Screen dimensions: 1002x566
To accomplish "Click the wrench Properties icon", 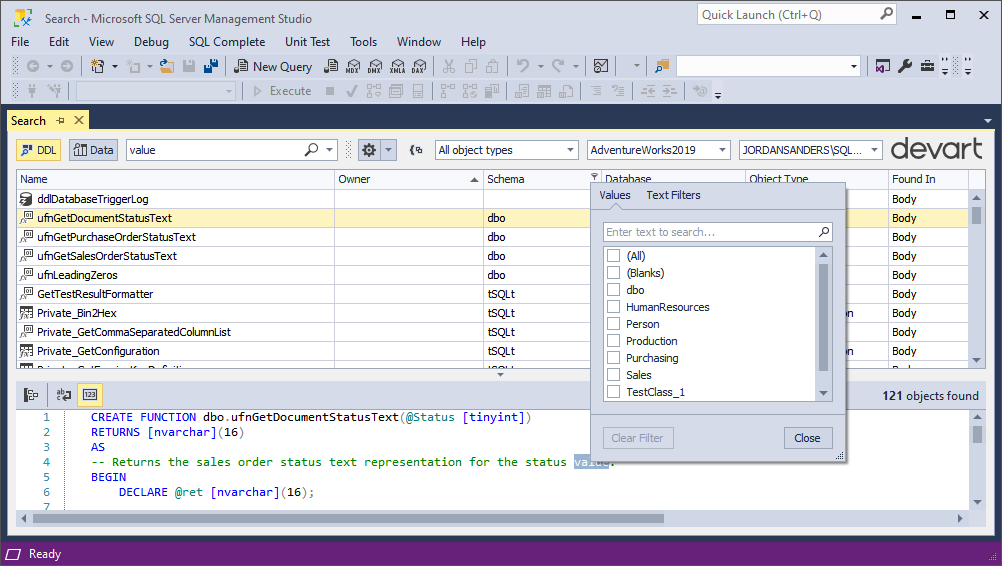I will pos(905,66).
